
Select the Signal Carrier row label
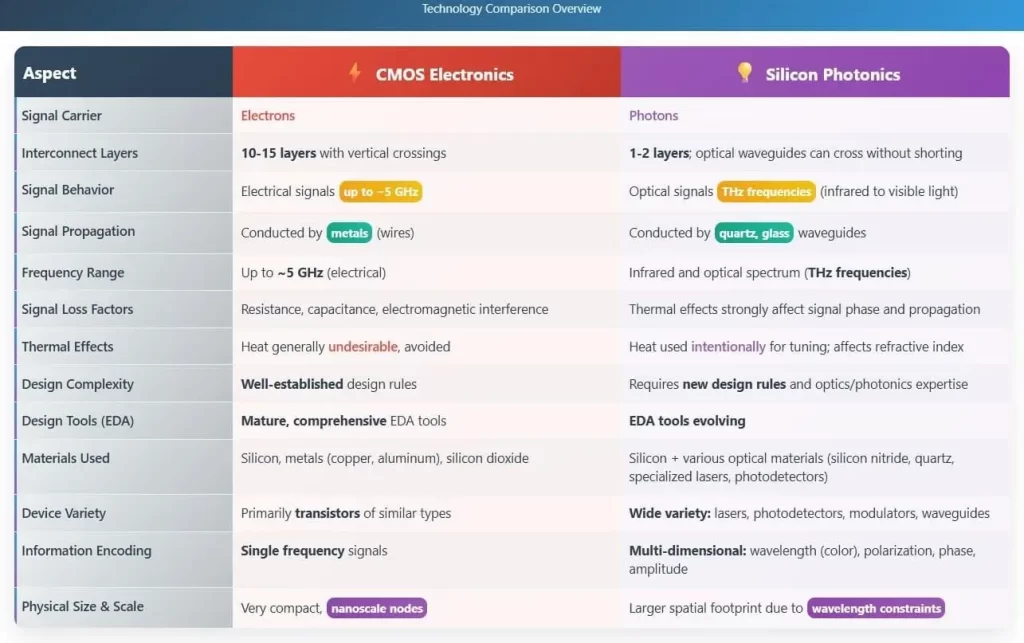62,116
